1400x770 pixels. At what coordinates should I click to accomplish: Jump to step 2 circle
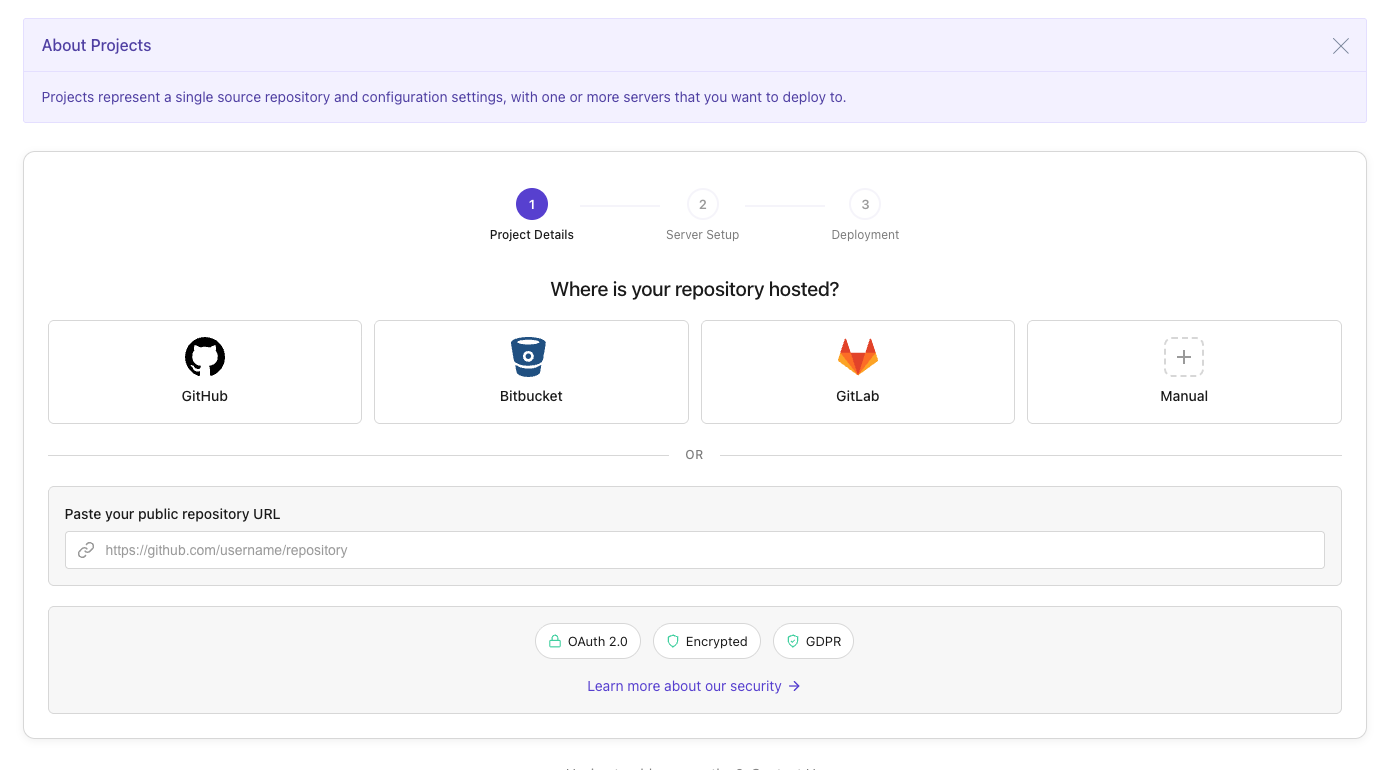(703, 204)
